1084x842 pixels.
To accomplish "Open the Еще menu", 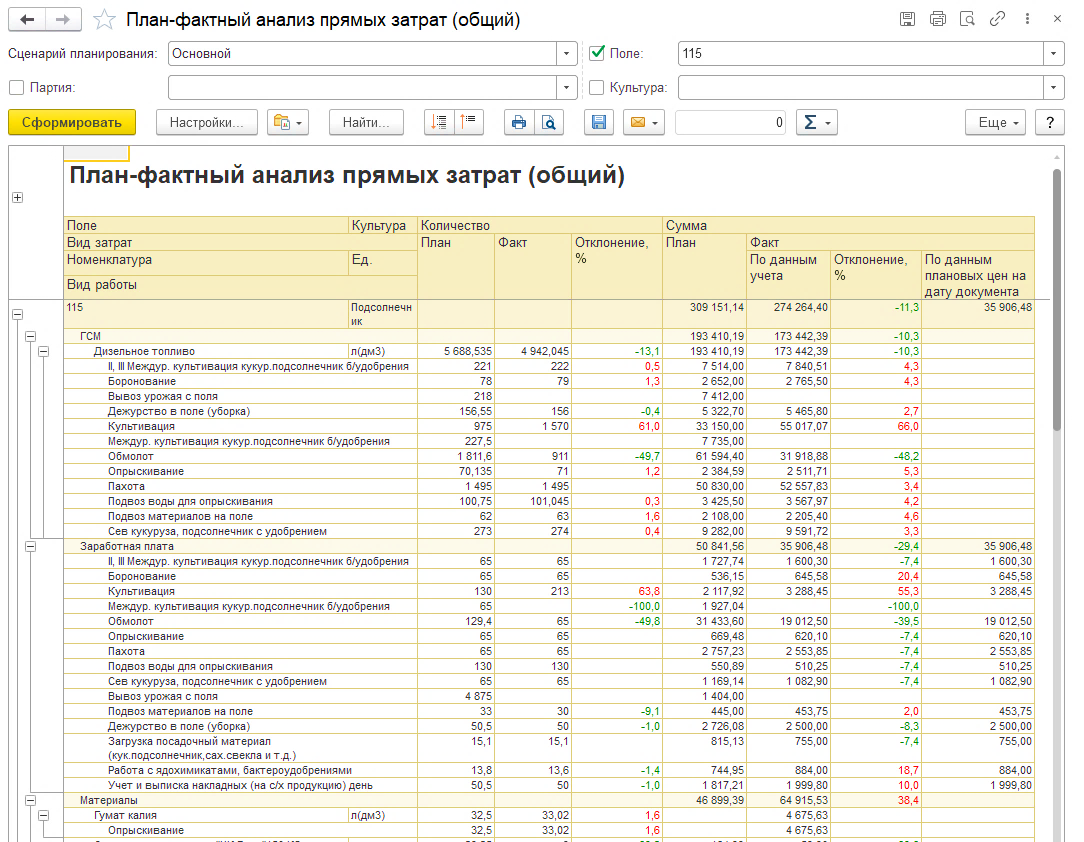I will pyautogui.click(x=995, y=122).
